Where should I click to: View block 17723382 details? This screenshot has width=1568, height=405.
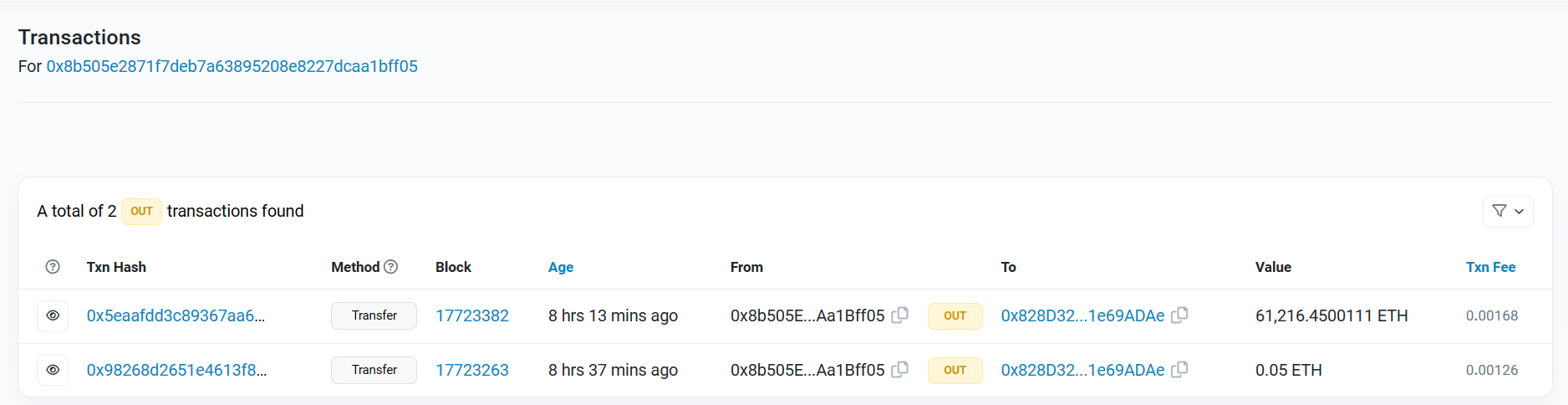pos(472,315)
